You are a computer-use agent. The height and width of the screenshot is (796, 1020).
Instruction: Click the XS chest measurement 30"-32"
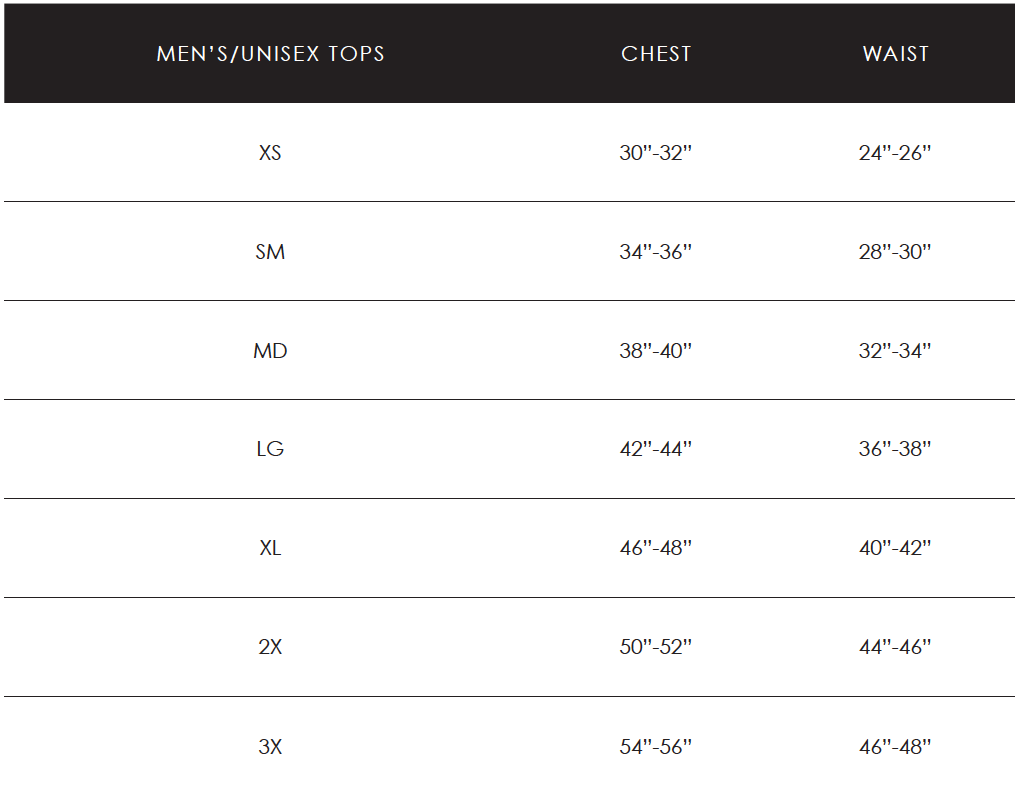(656, 153)
